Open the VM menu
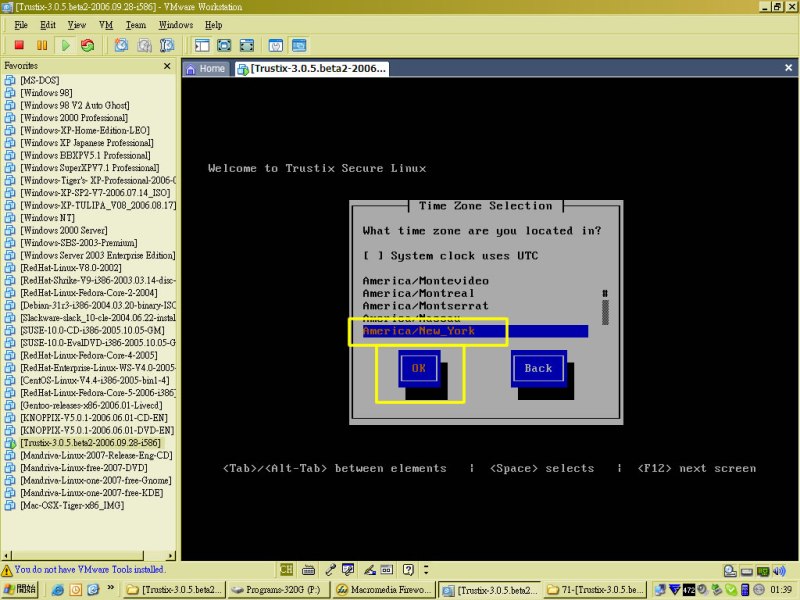 pyautogui.click(x=106, y=25)
